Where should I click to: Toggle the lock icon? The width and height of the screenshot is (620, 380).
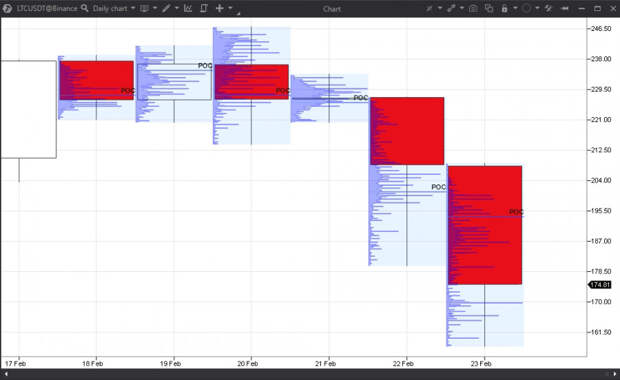[x=505, y=8]
